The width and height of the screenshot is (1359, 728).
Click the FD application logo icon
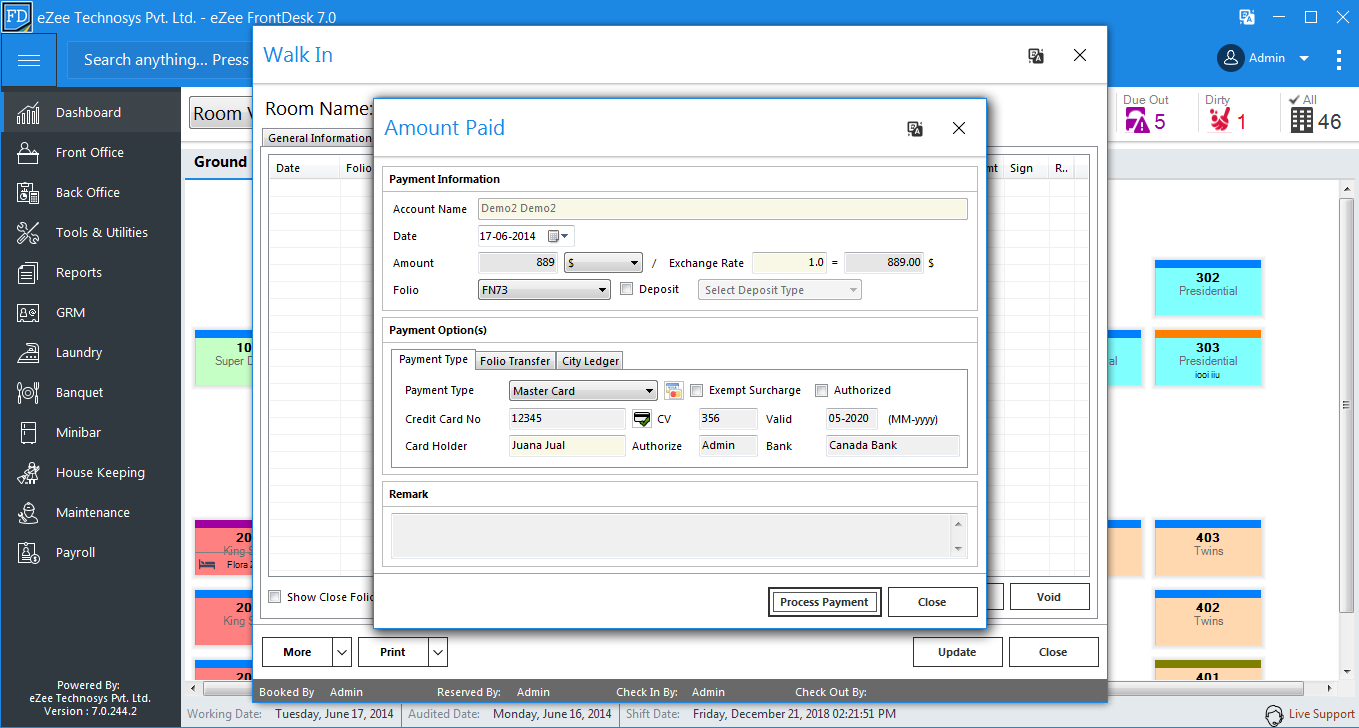point(17,17)
